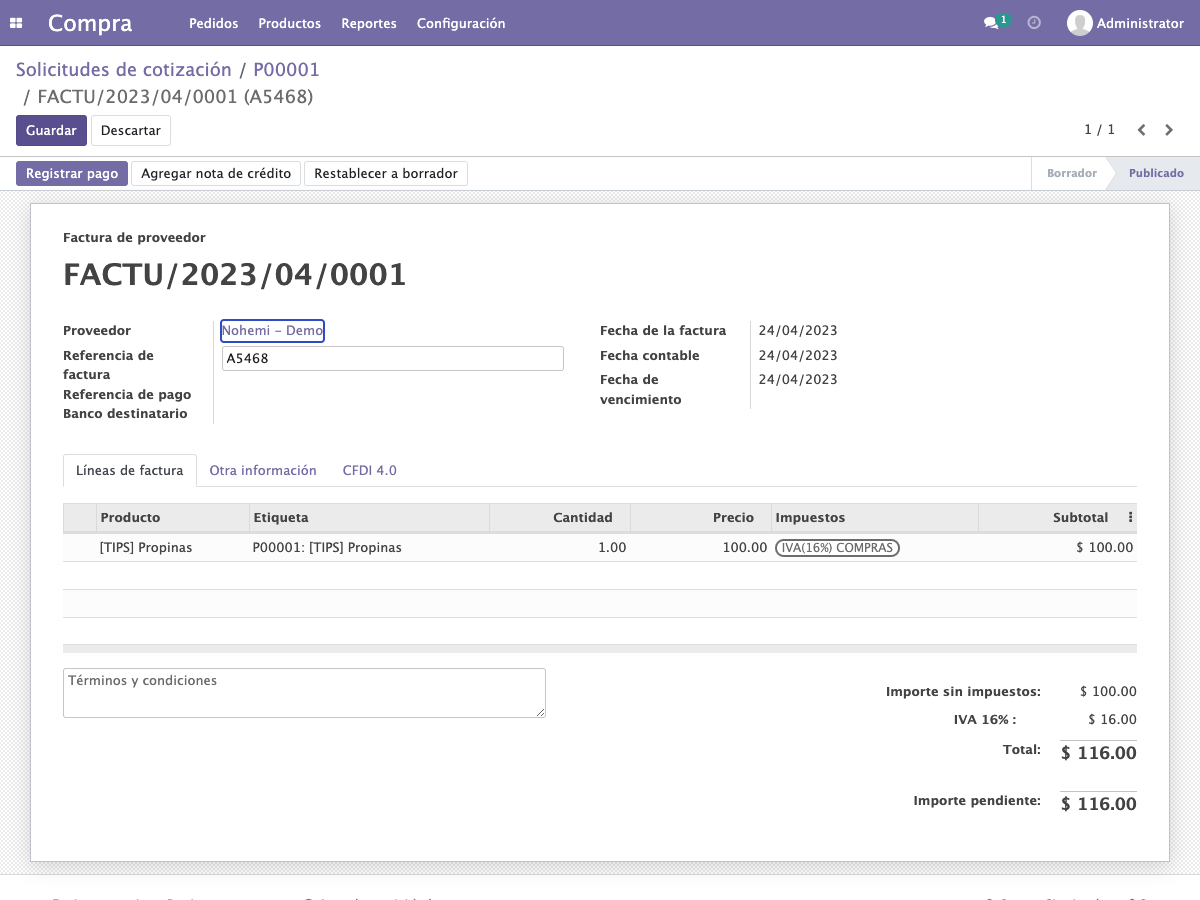Click the Guardar button
Viewport: 1200px width, 900px height.
(x=51, y=131)
